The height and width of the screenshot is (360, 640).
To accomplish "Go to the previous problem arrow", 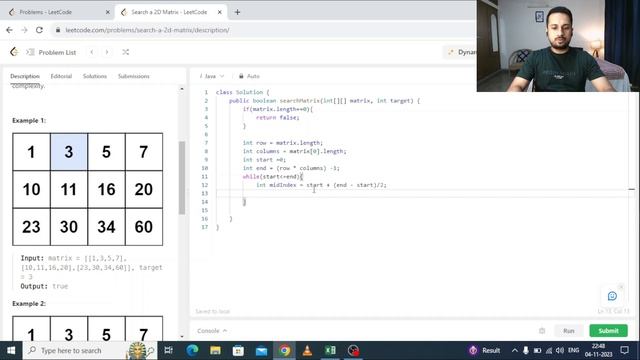I will (x=92, y=52).
